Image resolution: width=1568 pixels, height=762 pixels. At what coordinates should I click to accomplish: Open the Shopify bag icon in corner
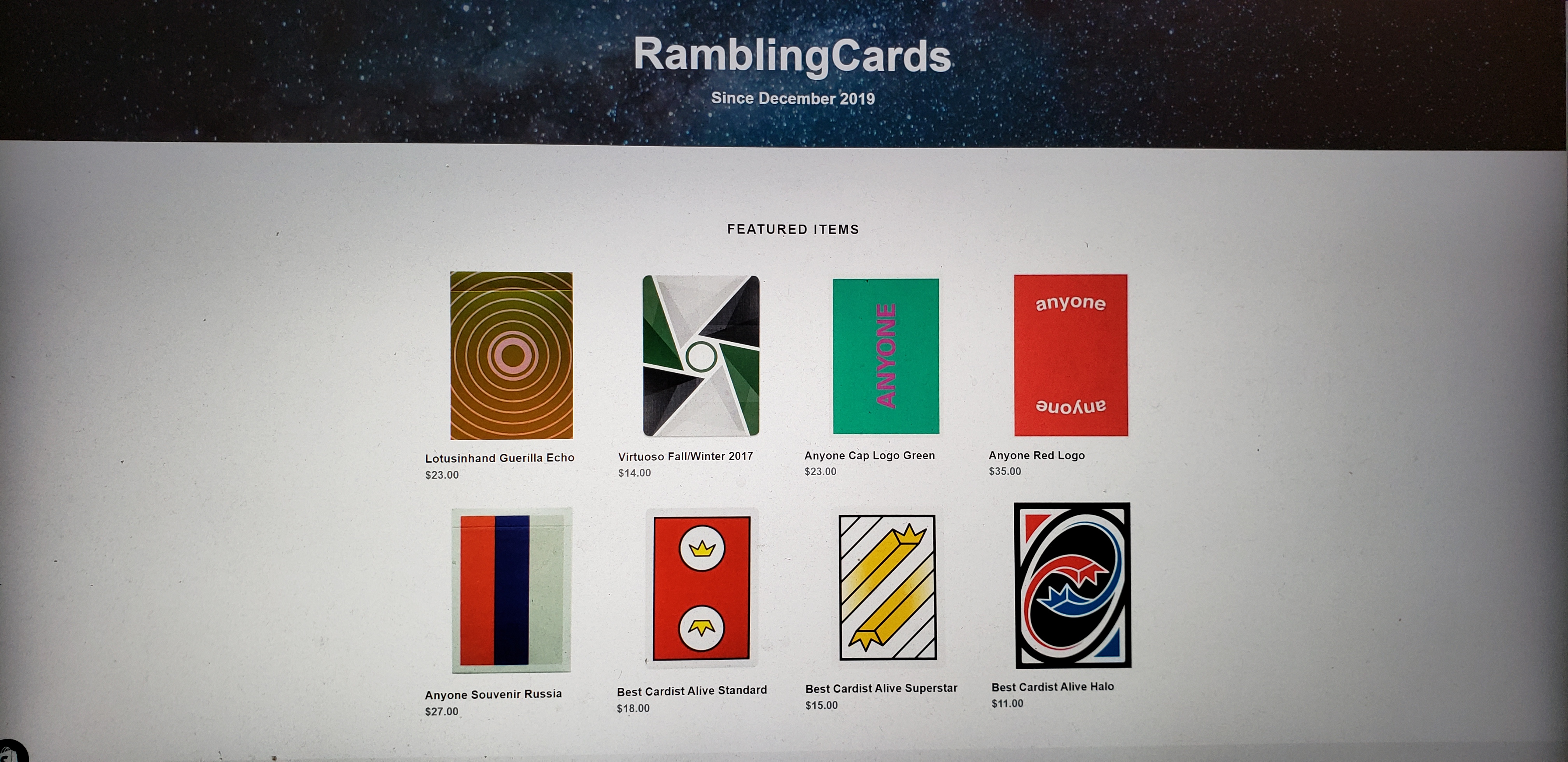(11, 751)
